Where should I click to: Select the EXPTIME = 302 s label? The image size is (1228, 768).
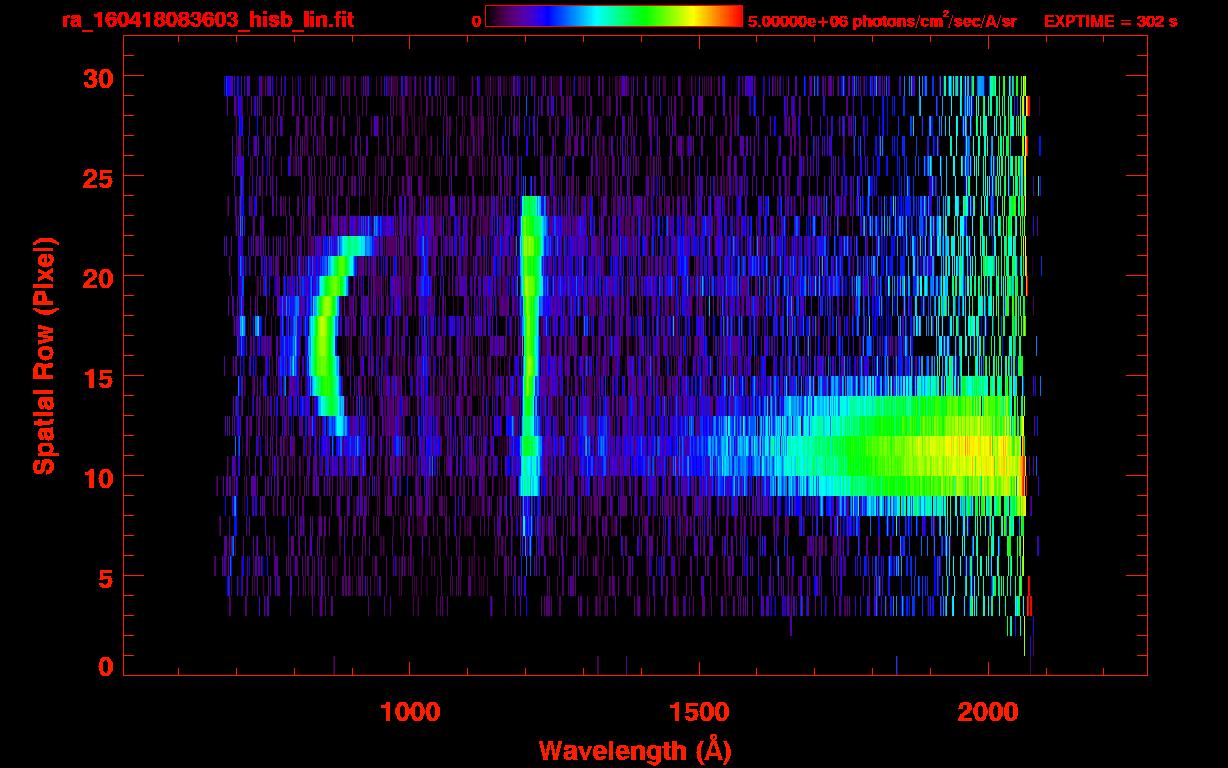[x=1110, y=21]
